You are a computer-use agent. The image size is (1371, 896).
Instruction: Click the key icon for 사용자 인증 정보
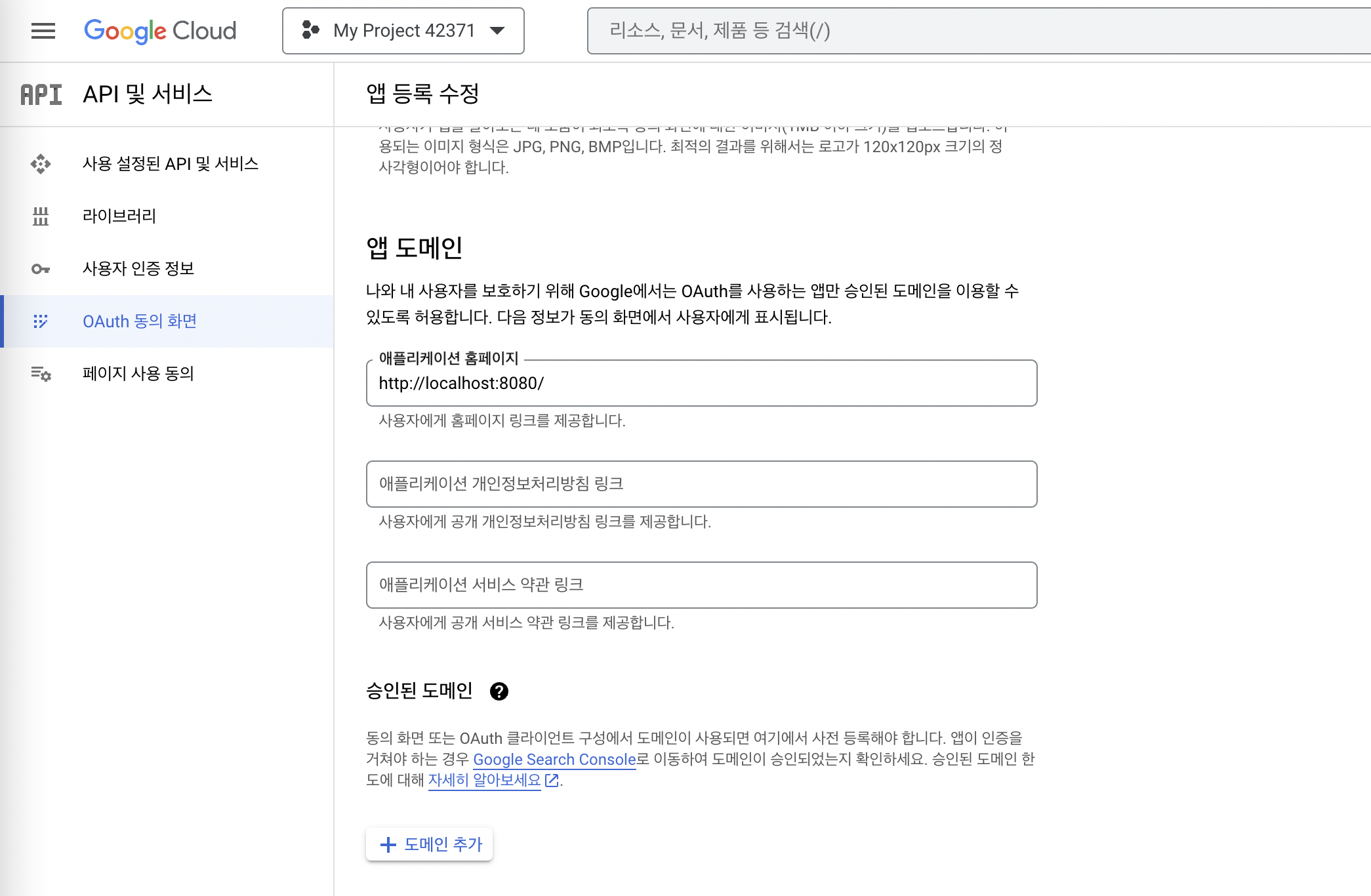point(41,269)
